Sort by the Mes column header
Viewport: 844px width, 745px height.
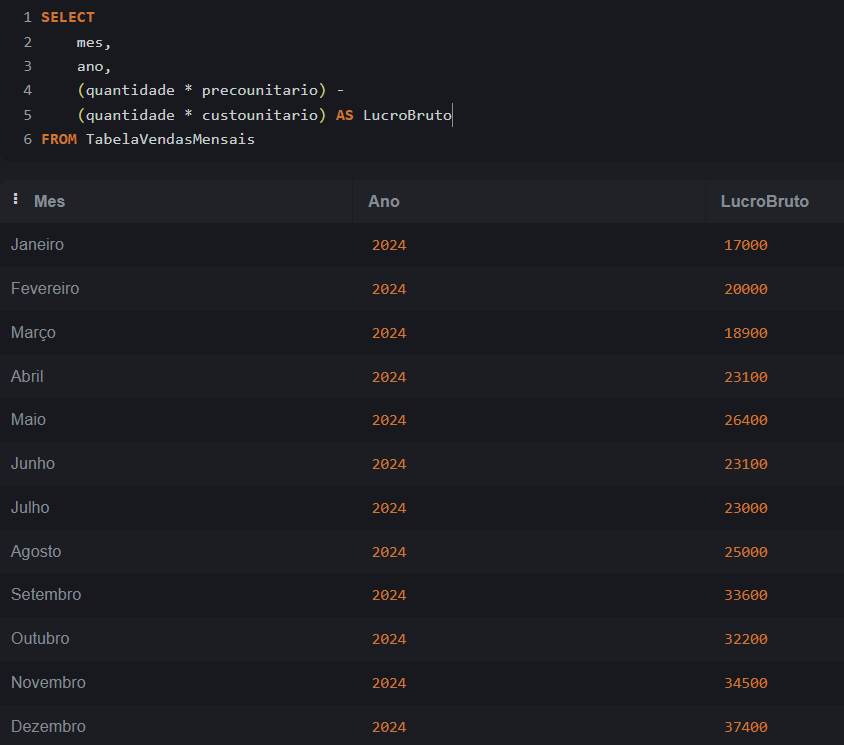pos(50,201)
